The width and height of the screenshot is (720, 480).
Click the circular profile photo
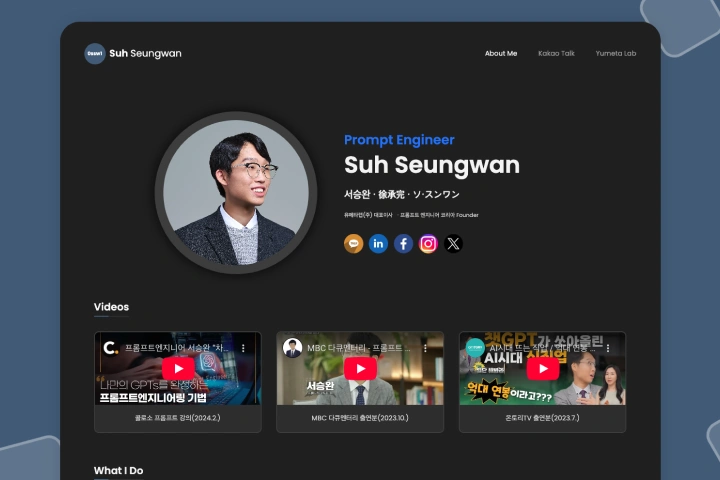point(236,192)
